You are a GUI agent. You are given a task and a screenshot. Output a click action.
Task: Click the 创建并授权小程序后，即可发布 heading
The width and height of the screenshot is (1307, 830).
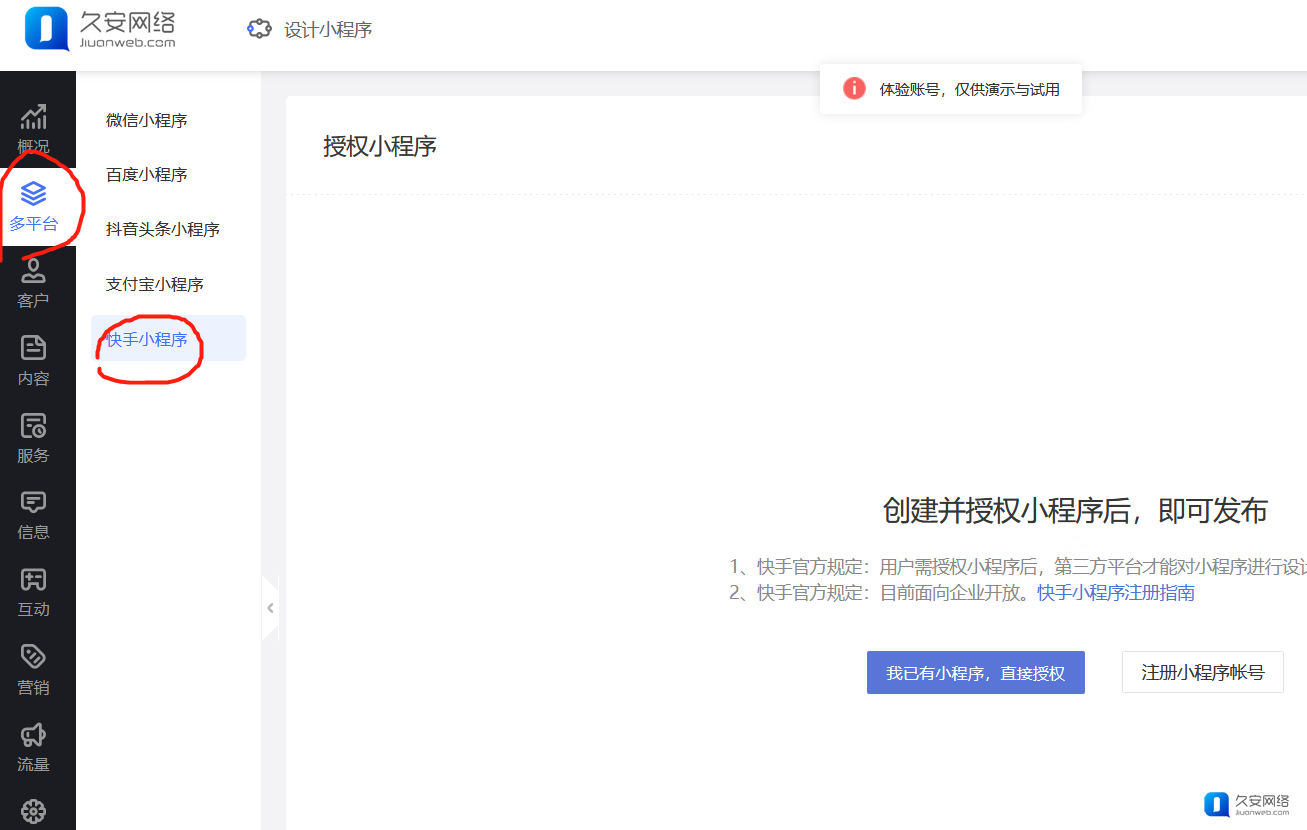(1075, 511)
